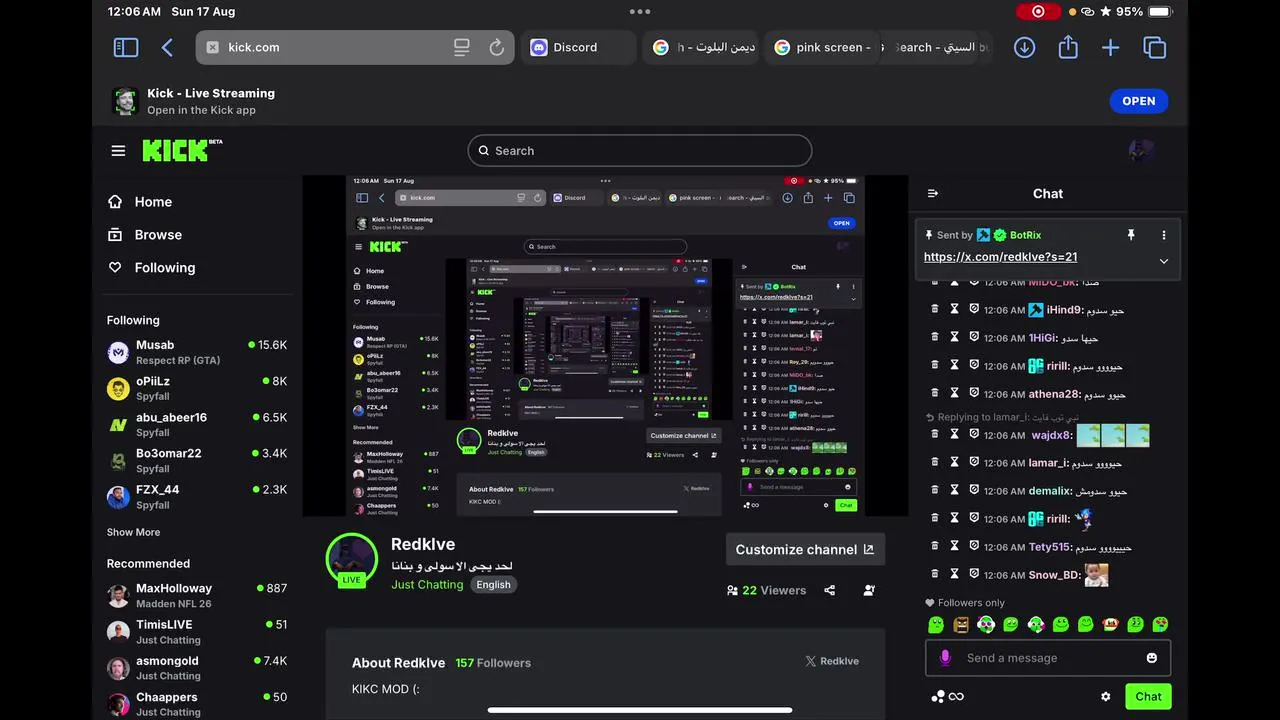The image size is (1280, 720).
Task: Click the Redklve live avatar
Action: pyautogui.click(x=351, y=560)
